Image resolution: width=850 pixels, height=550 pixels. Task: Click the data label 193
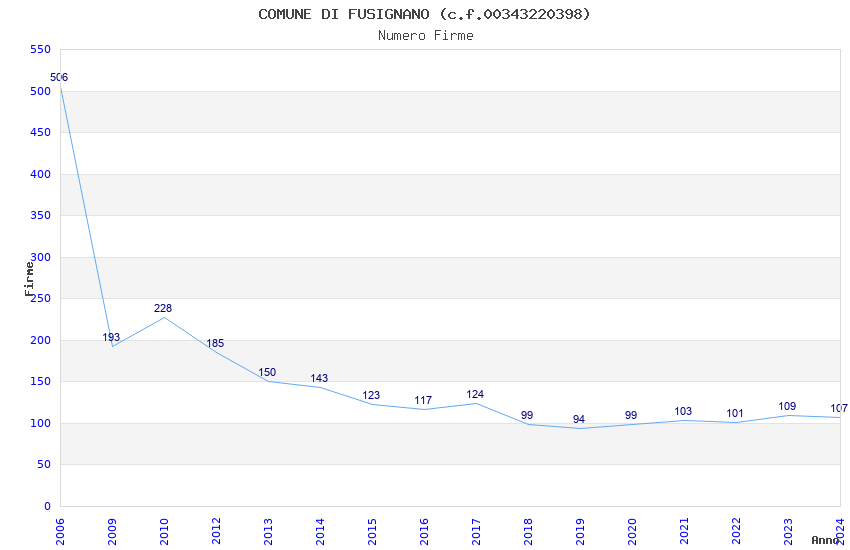111,338
